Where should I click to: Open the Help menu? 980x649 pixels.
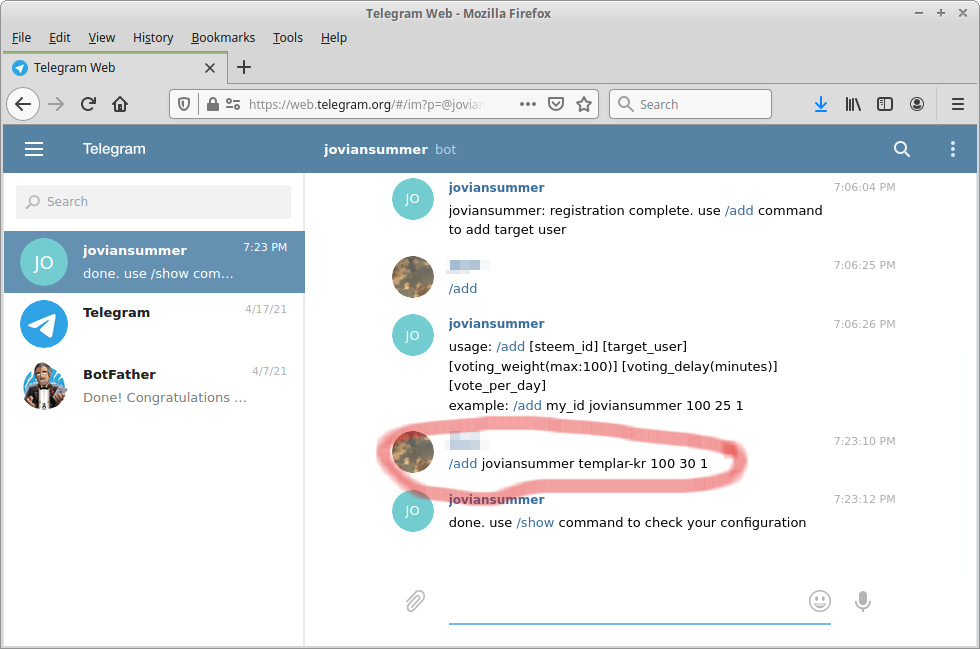[334, 38]
